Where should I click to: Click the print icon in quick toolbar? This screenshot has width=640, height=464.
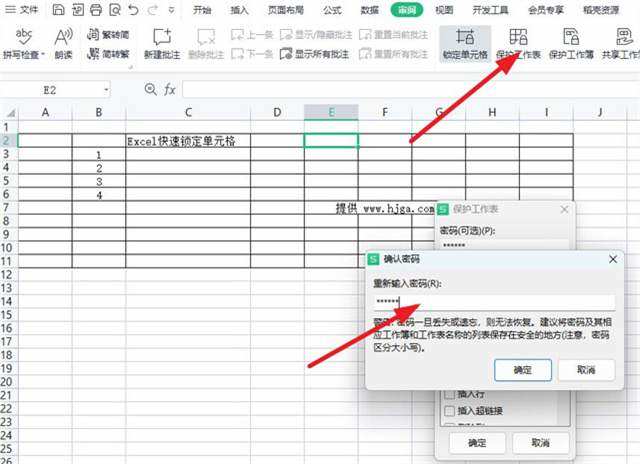click(96, 9)
